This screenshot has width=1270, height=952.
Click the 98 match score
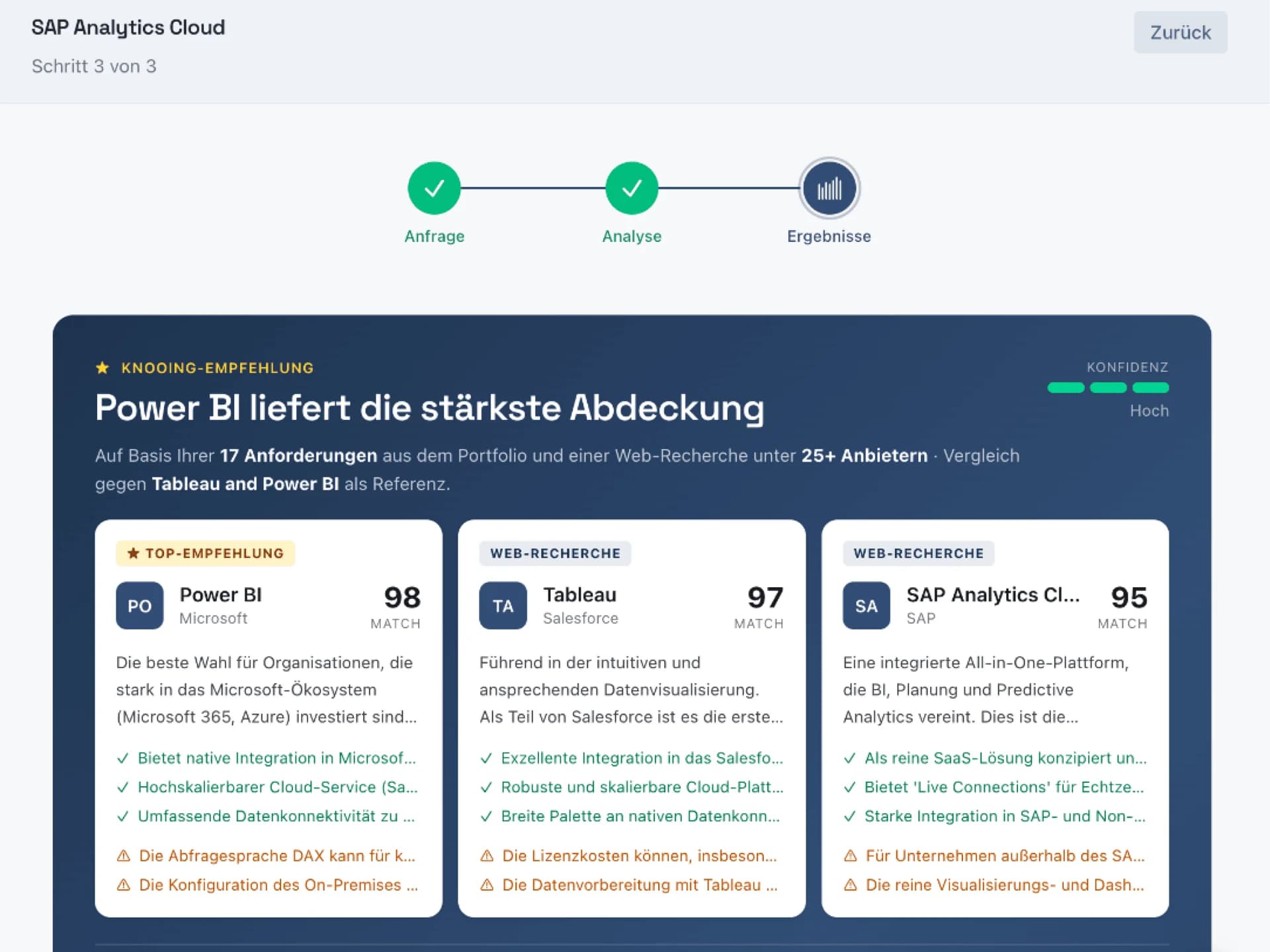(x=402, y=598)
